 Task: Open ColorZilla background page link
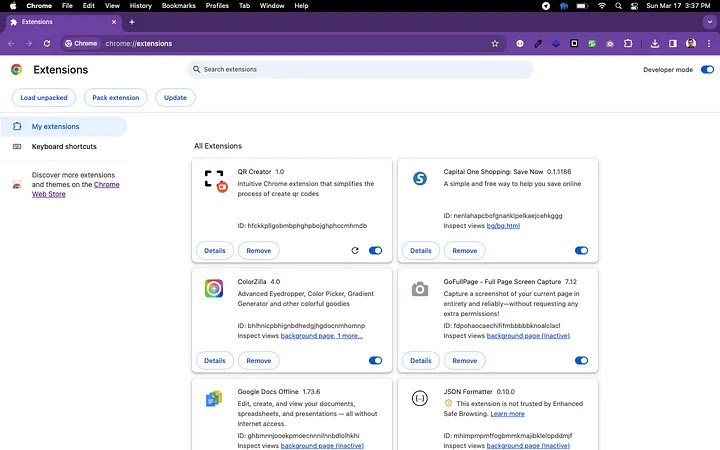click(321, 336)
